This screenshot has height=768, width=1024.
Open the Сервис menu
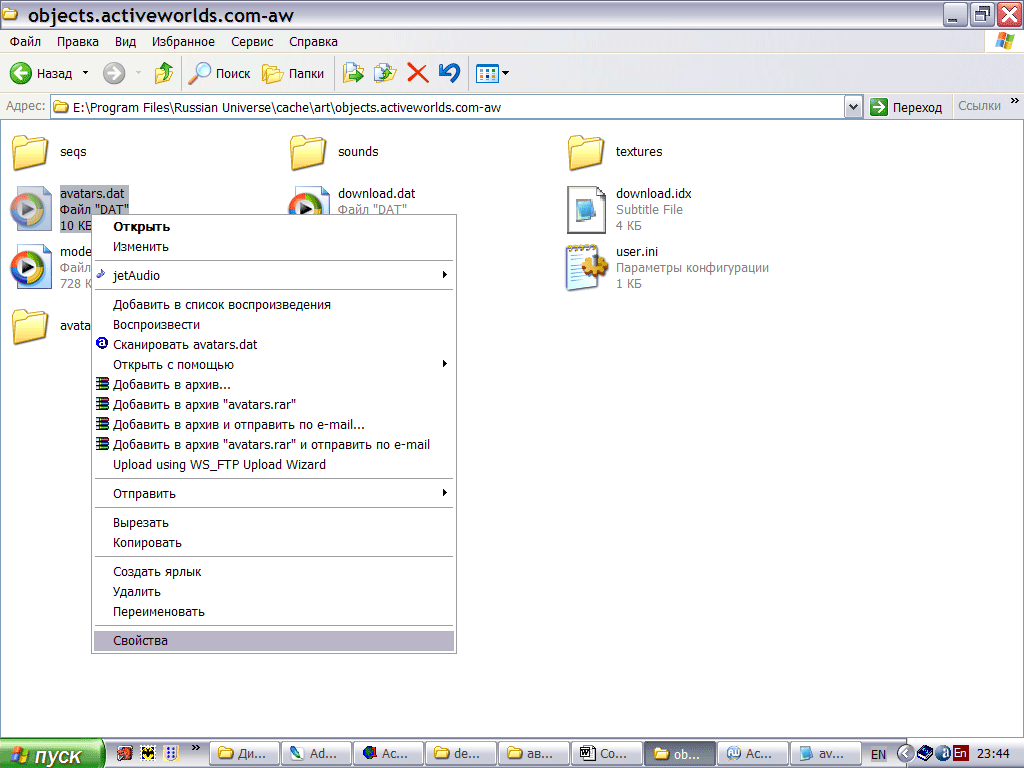tap(252, 42)
